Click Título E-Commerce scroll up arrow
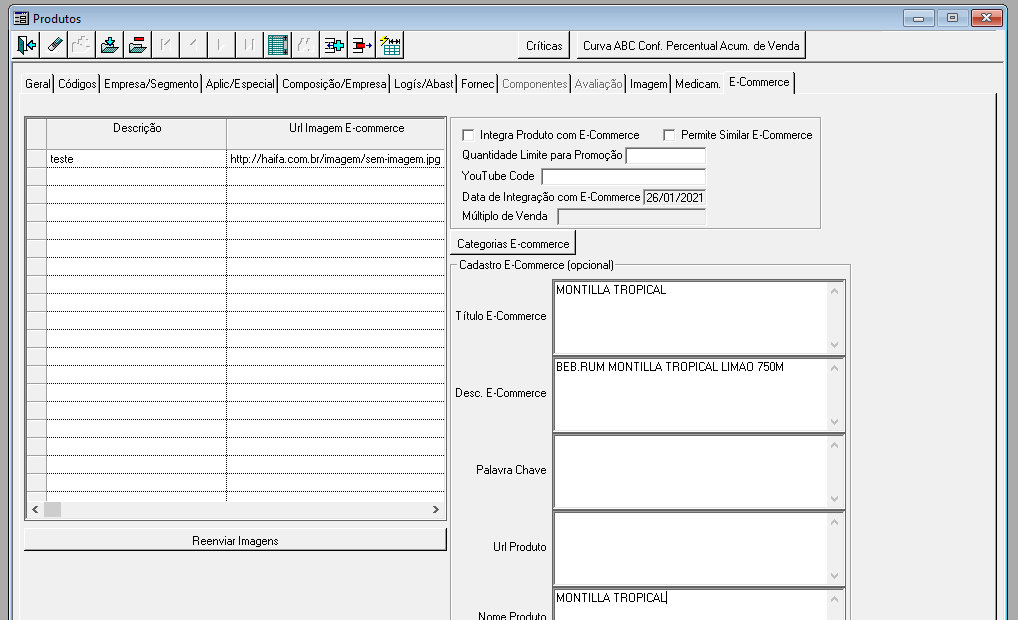The image size is (1018, 620). (834, 291)
